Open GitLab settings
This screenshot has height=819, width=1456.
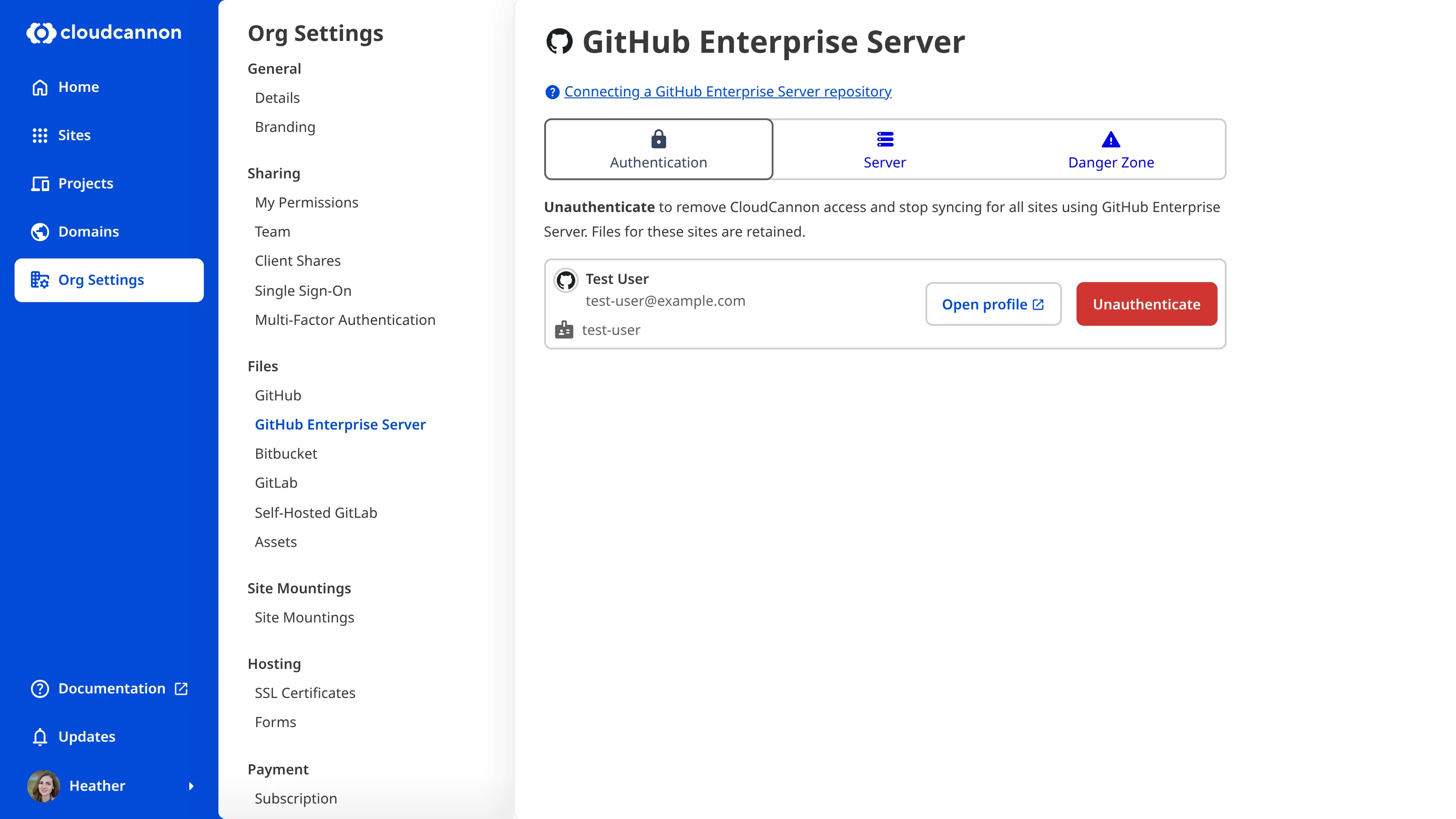(x=276, y=483)
